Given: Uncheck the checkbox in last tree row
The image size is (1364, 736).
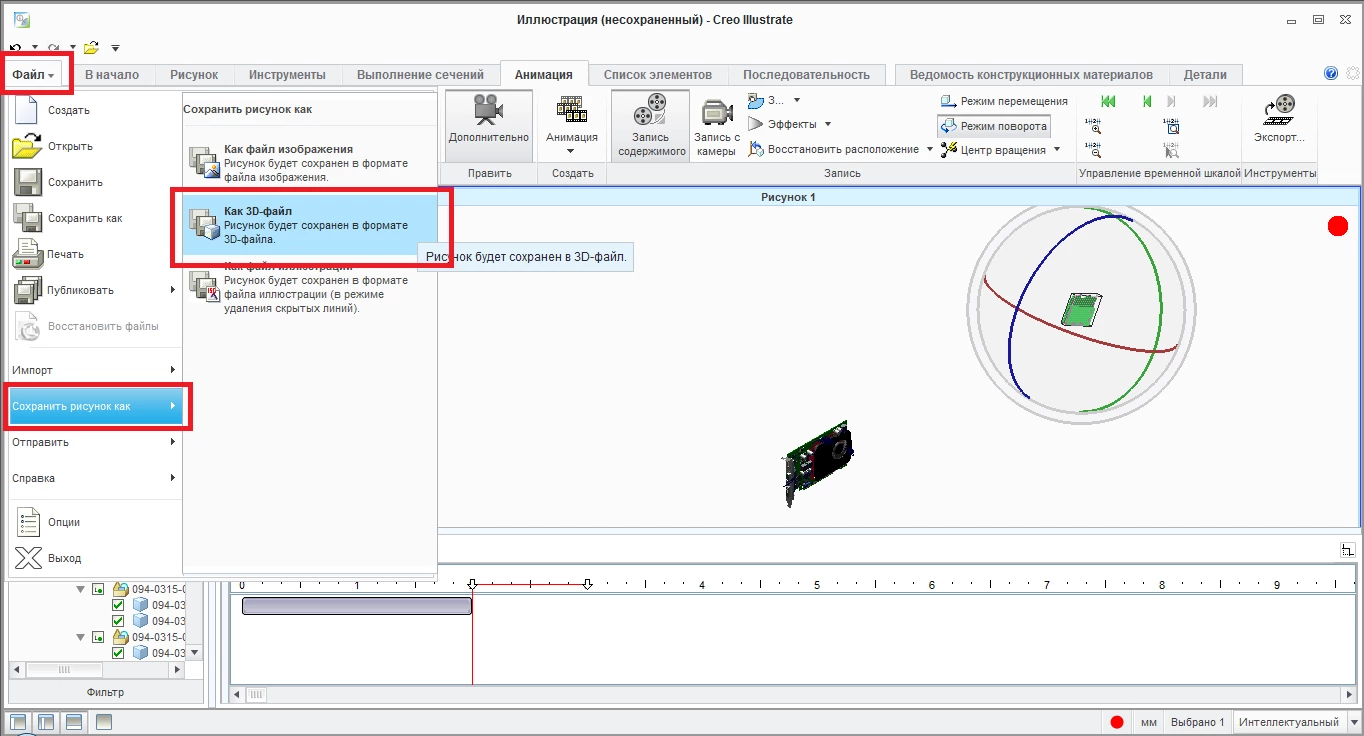Looking at the screenshot, I should coord(118,653).
